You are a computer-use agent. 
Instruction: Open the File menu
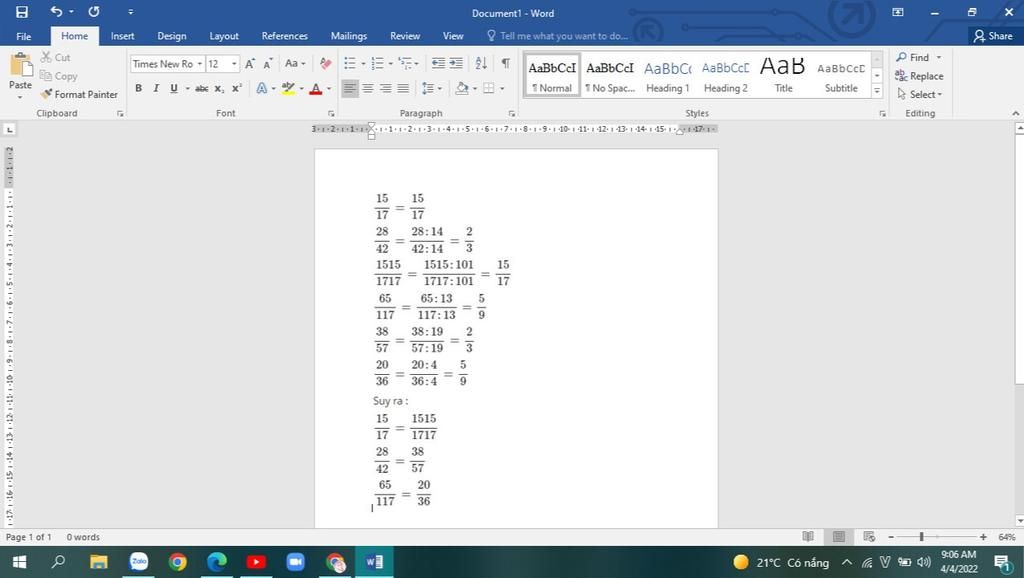point(24,36)
